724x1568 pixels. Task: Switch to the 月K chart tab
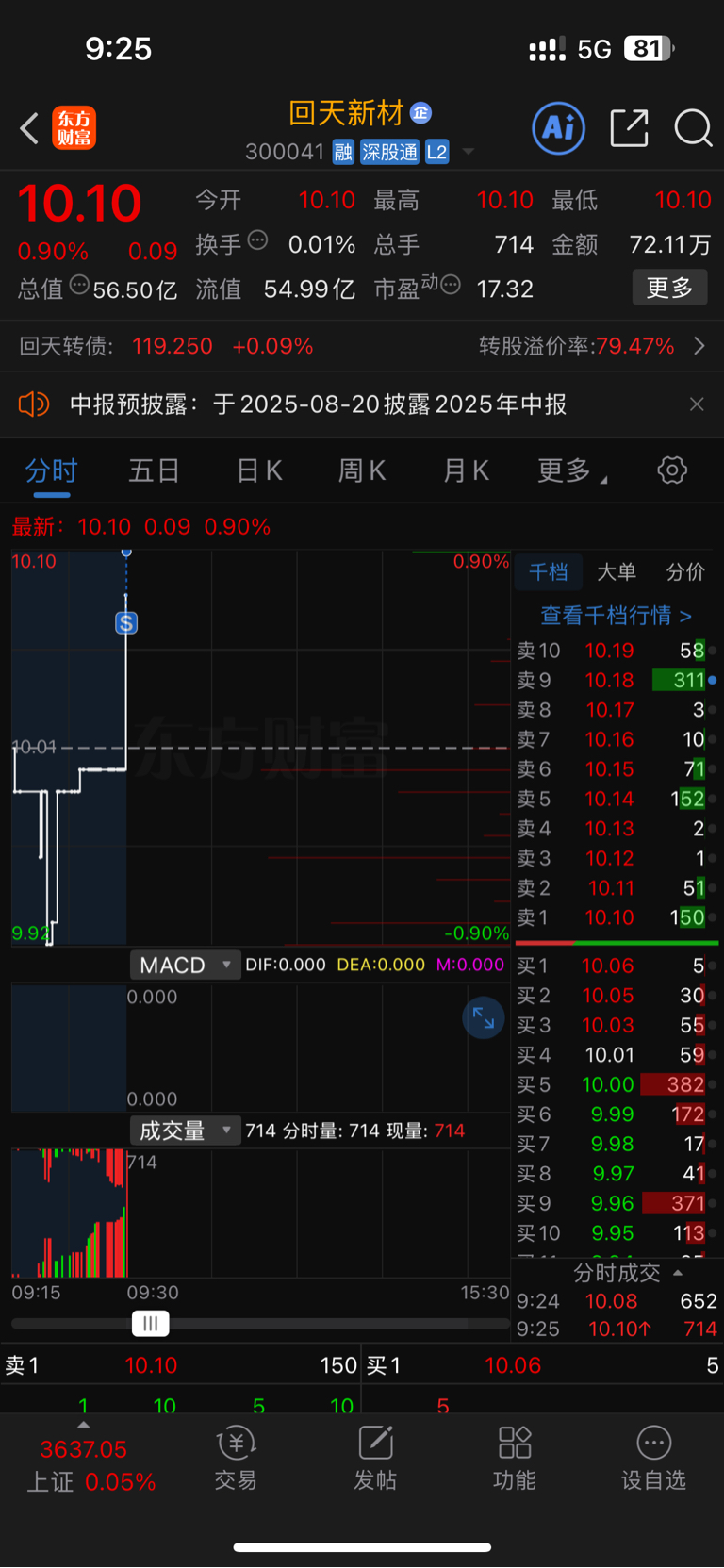pos(466,470)
